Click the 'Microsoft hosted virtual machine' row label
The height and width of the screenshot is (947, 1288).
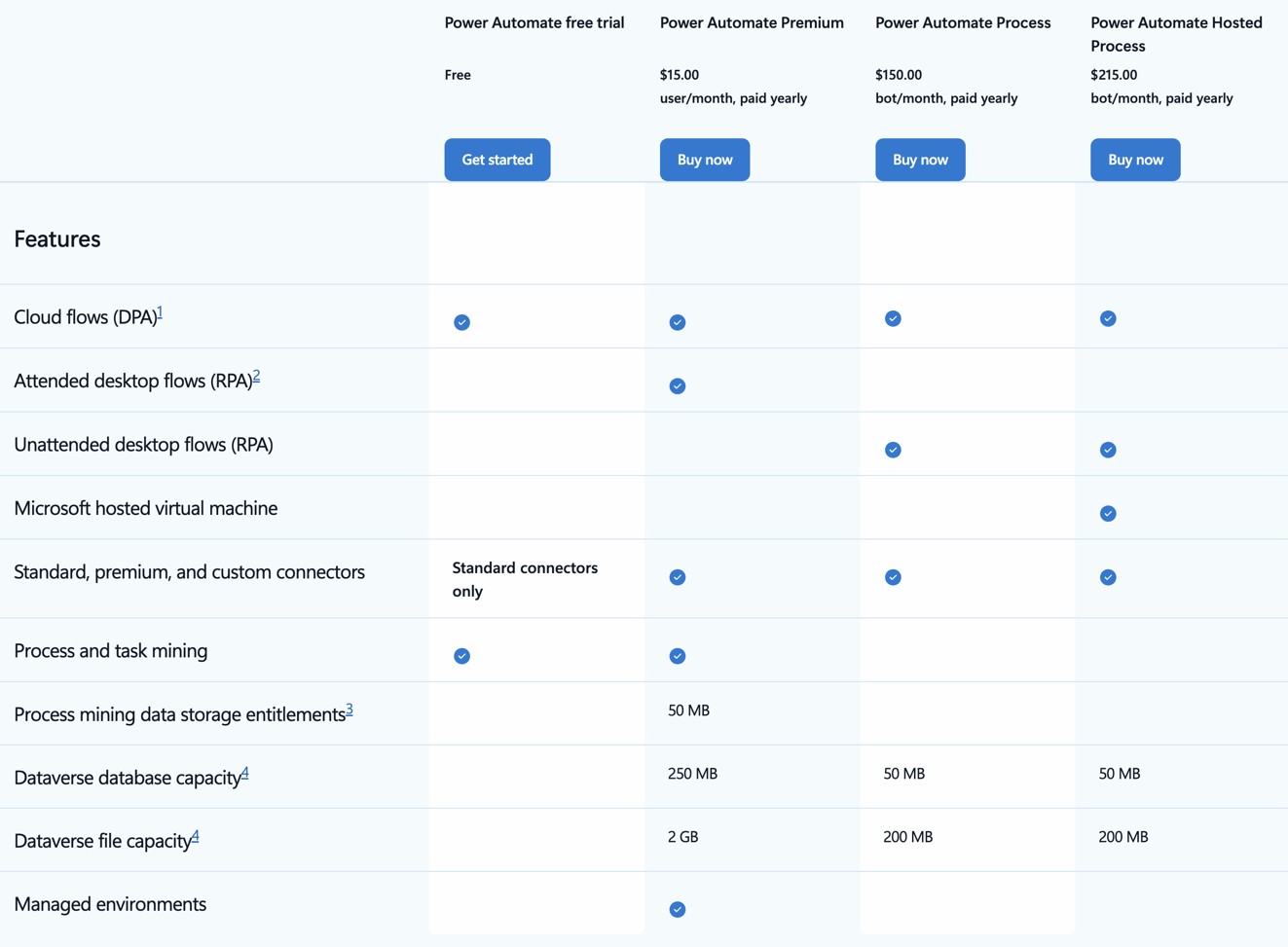(x=146, y=508)
